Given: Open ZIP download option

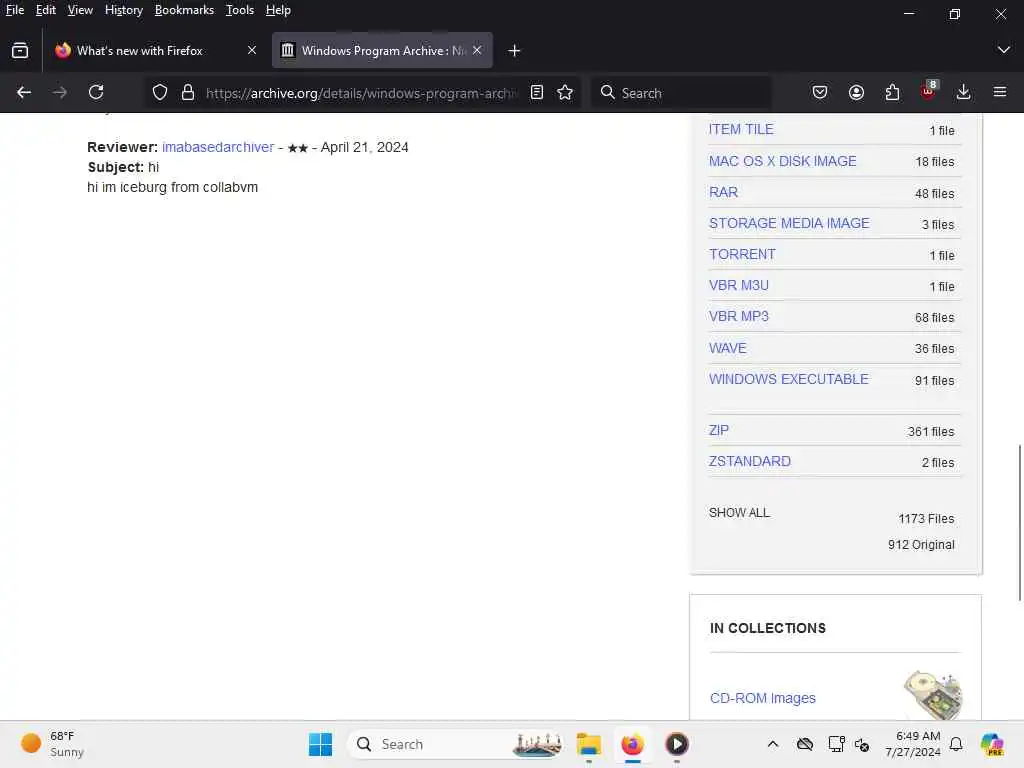Looking at the screenshot, I should point(718,430).
